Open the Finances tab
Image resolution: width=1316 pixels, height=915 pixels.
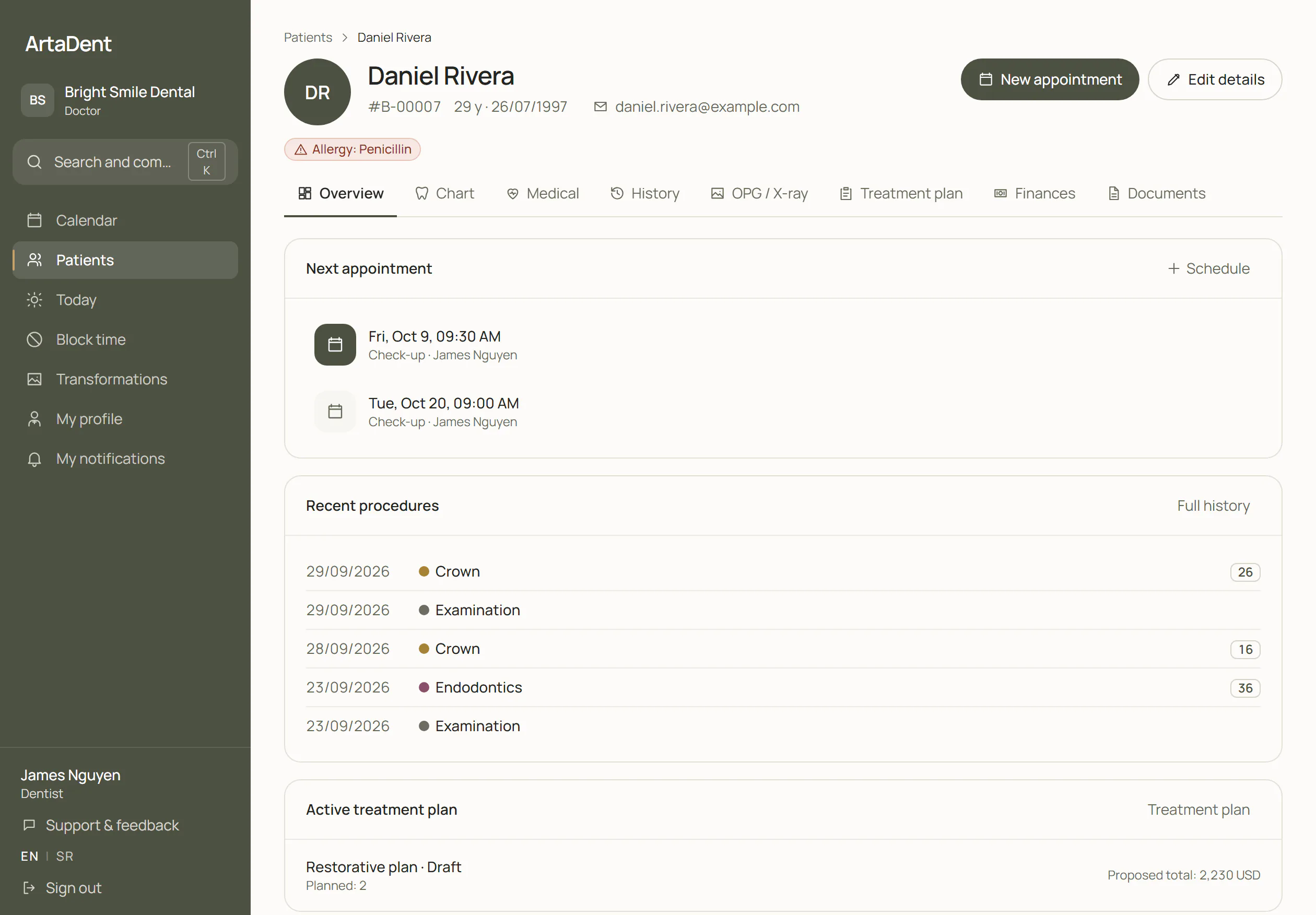[x=1034, y=193]
